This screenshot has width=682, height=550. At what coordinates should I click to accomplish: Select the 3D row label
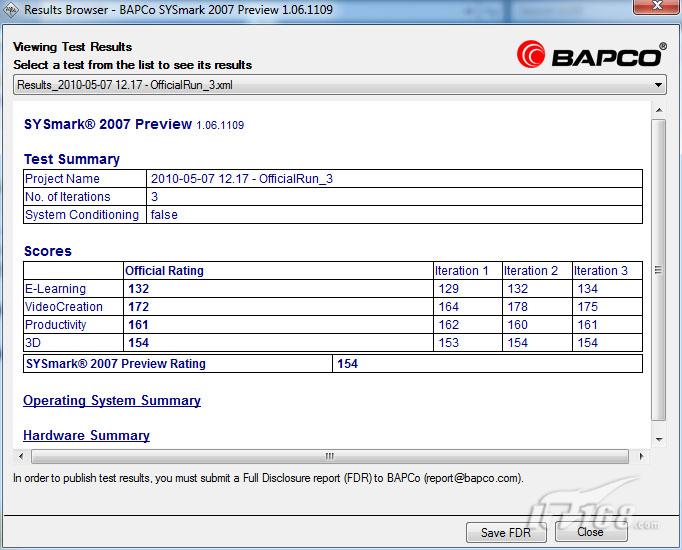point(33,343)
